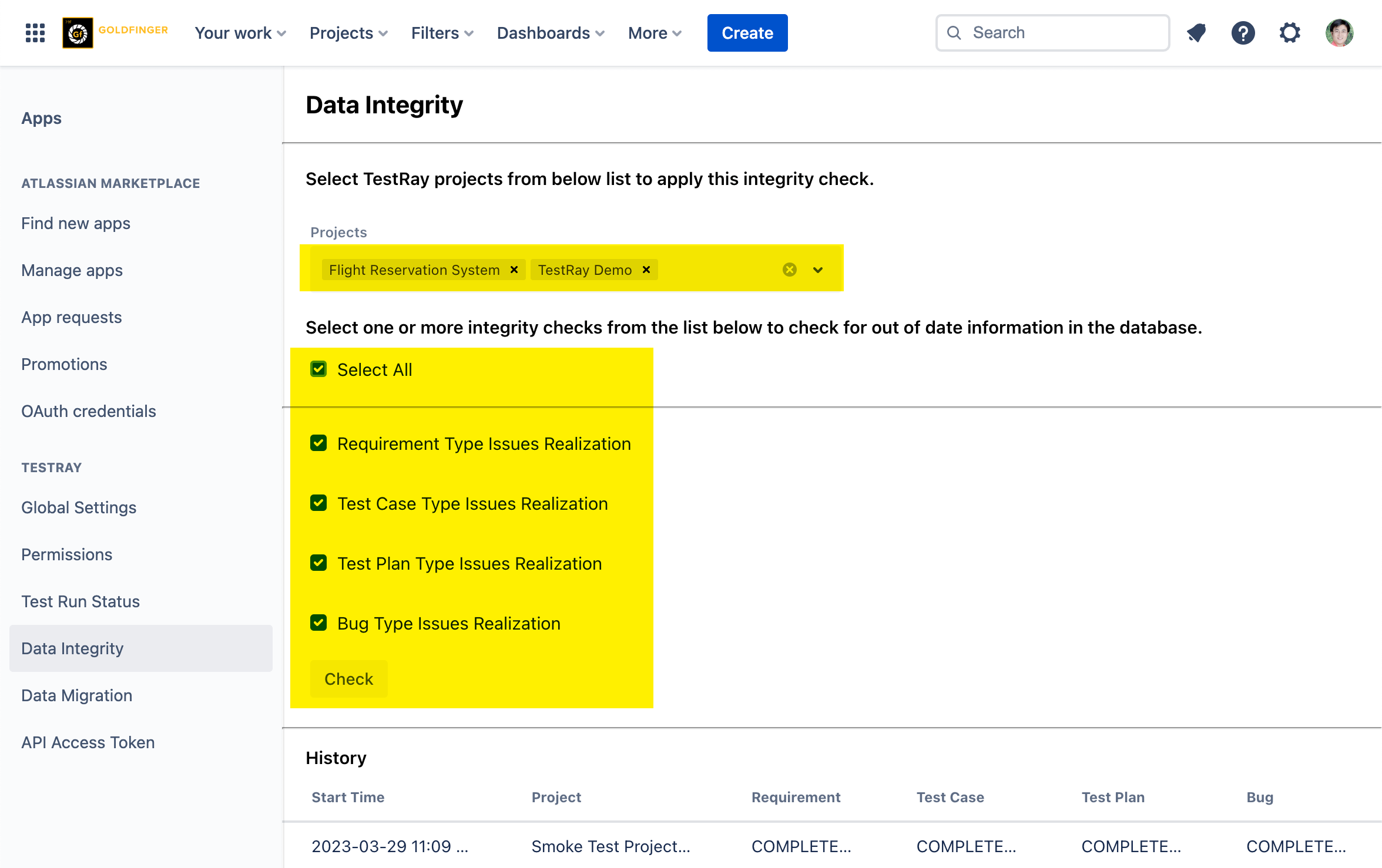Open the app switcher grid icon
Screen dimensions: 1382x868
point(35,33)
